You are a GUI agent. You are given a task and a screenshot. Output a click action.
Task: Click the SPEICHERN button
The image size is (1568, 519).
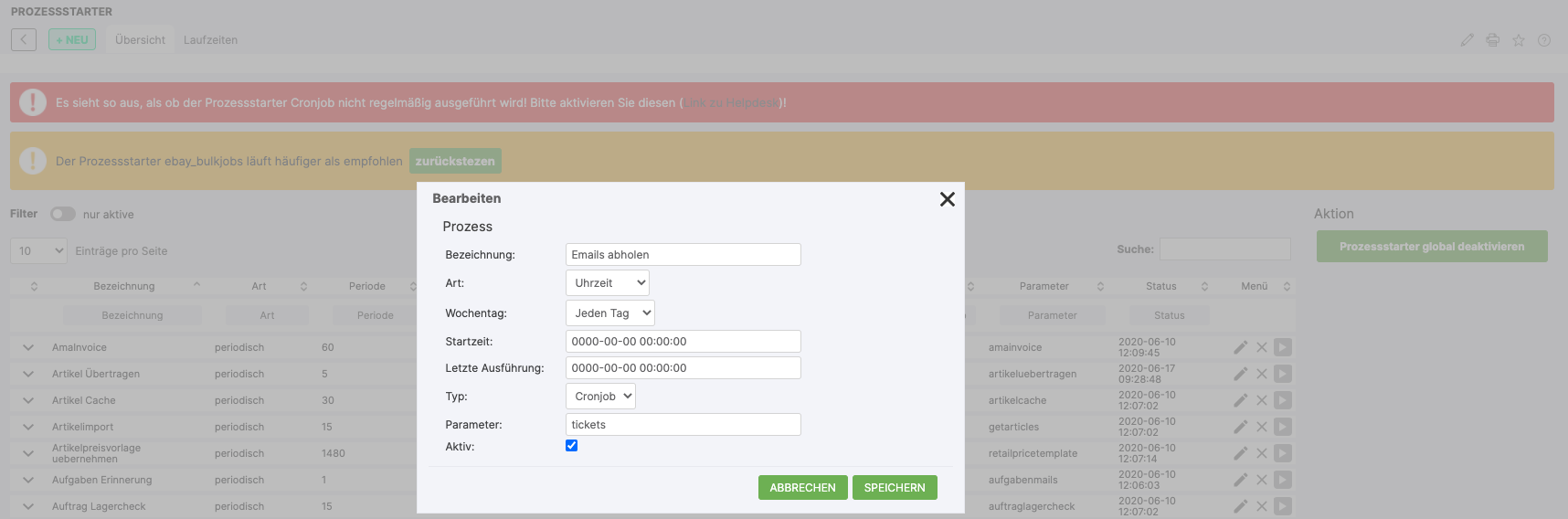[894, 488]
